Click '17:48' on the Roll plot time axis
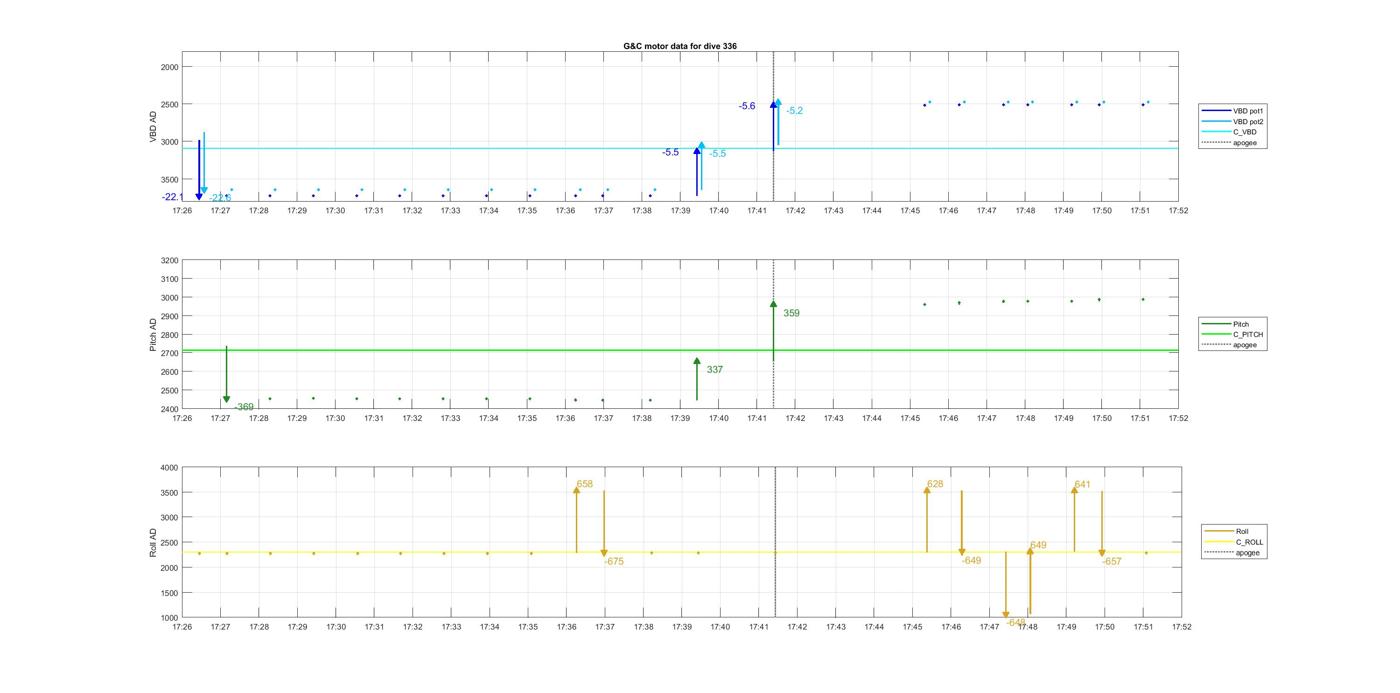Screen dimensions: 1400x693 coord(1027,627)
